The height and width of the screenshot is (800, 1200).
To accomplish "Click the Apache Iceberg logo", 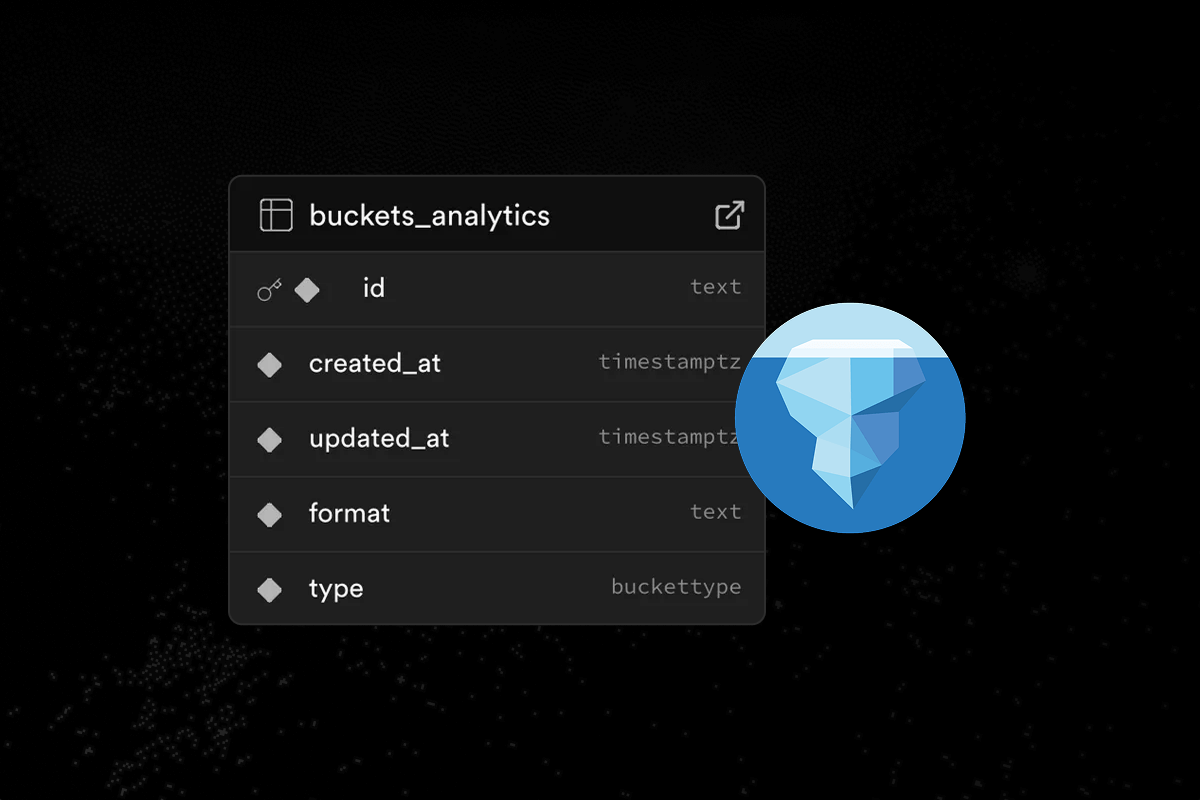I will [850, 418].
